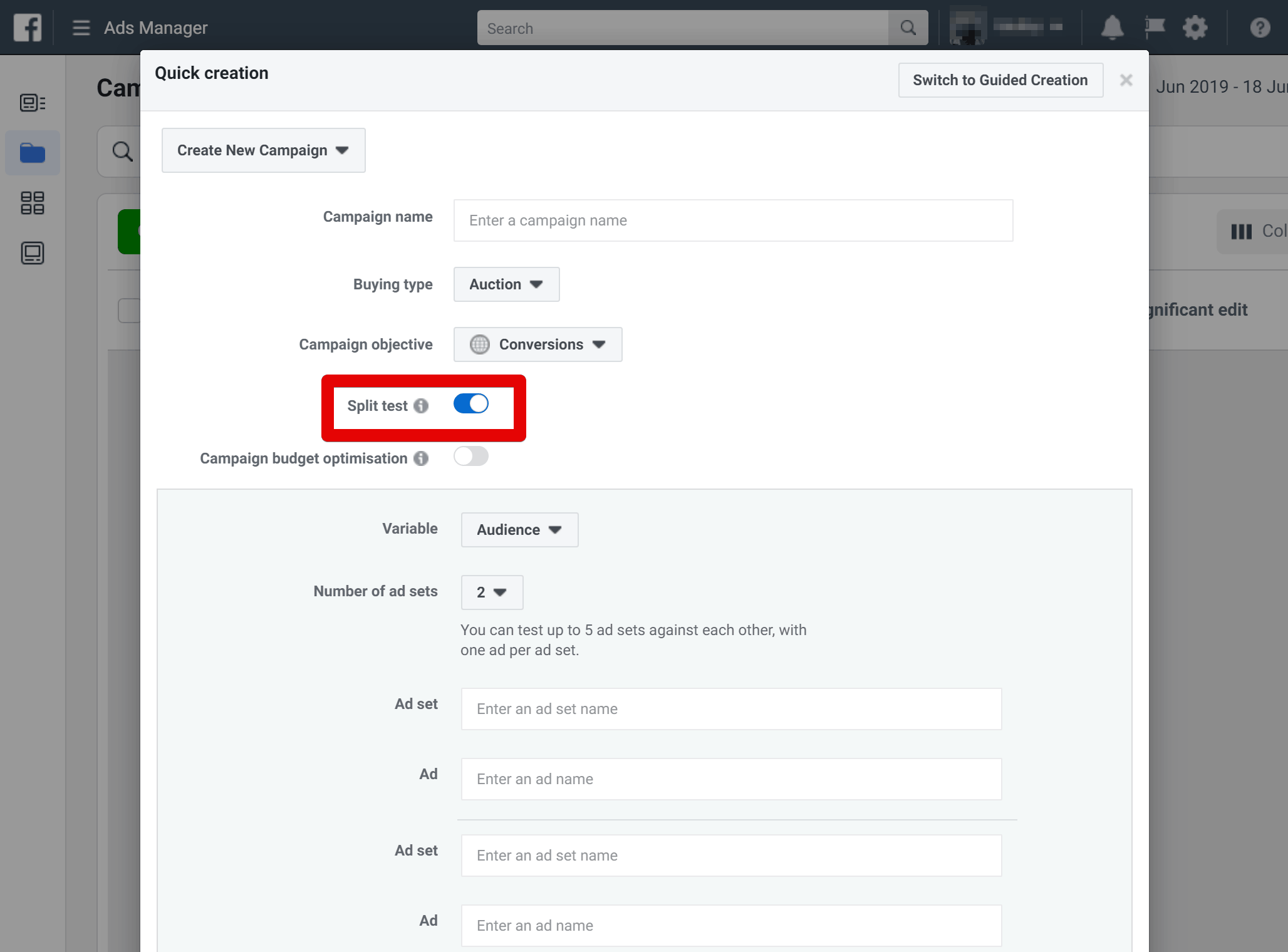The image size is (1288, 952).
Task: Click the help question mark icon
Action: tap(1260, 28)
